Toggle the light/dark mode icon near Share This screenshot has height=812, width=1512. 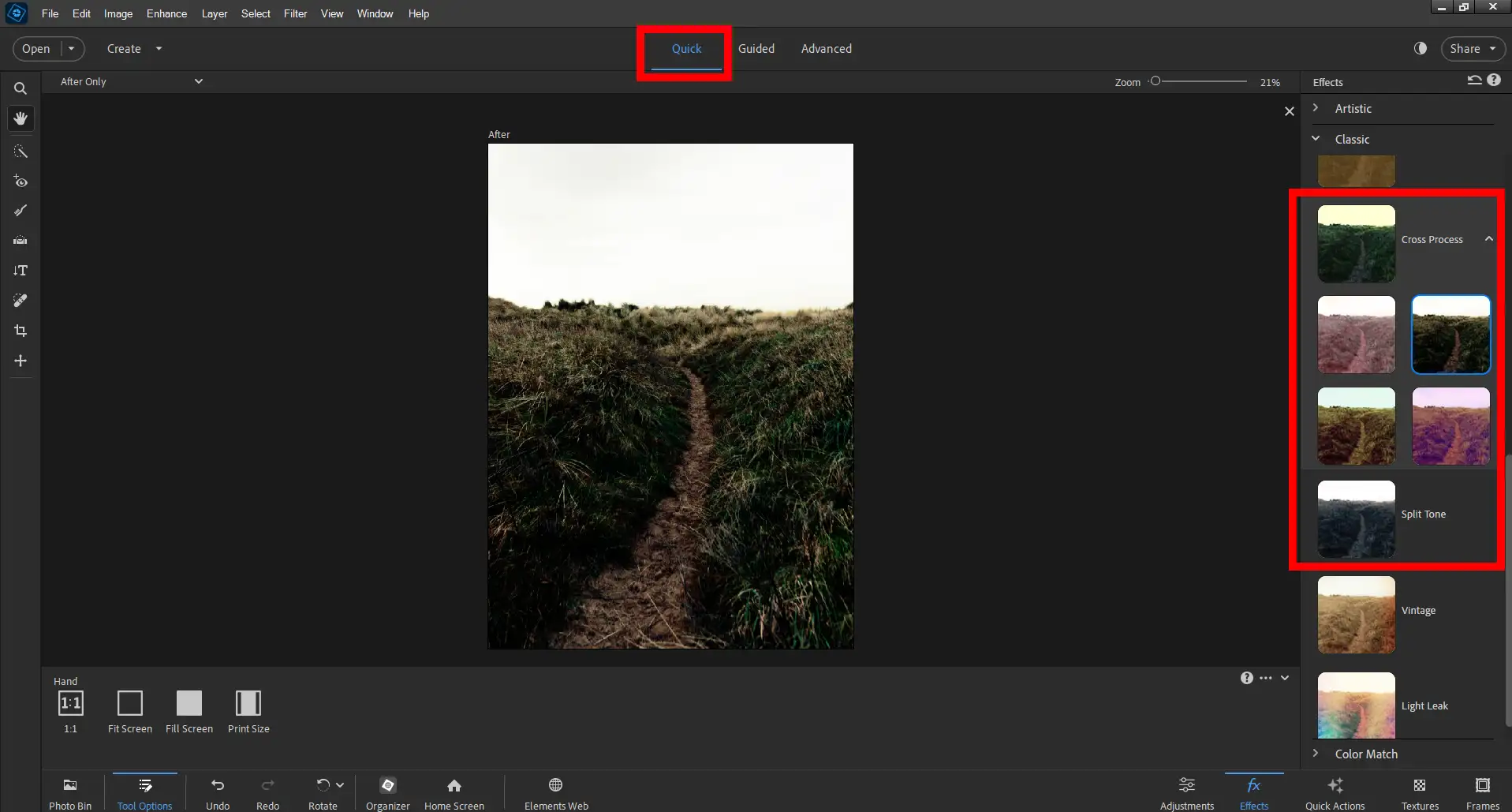click(1421, 48)
